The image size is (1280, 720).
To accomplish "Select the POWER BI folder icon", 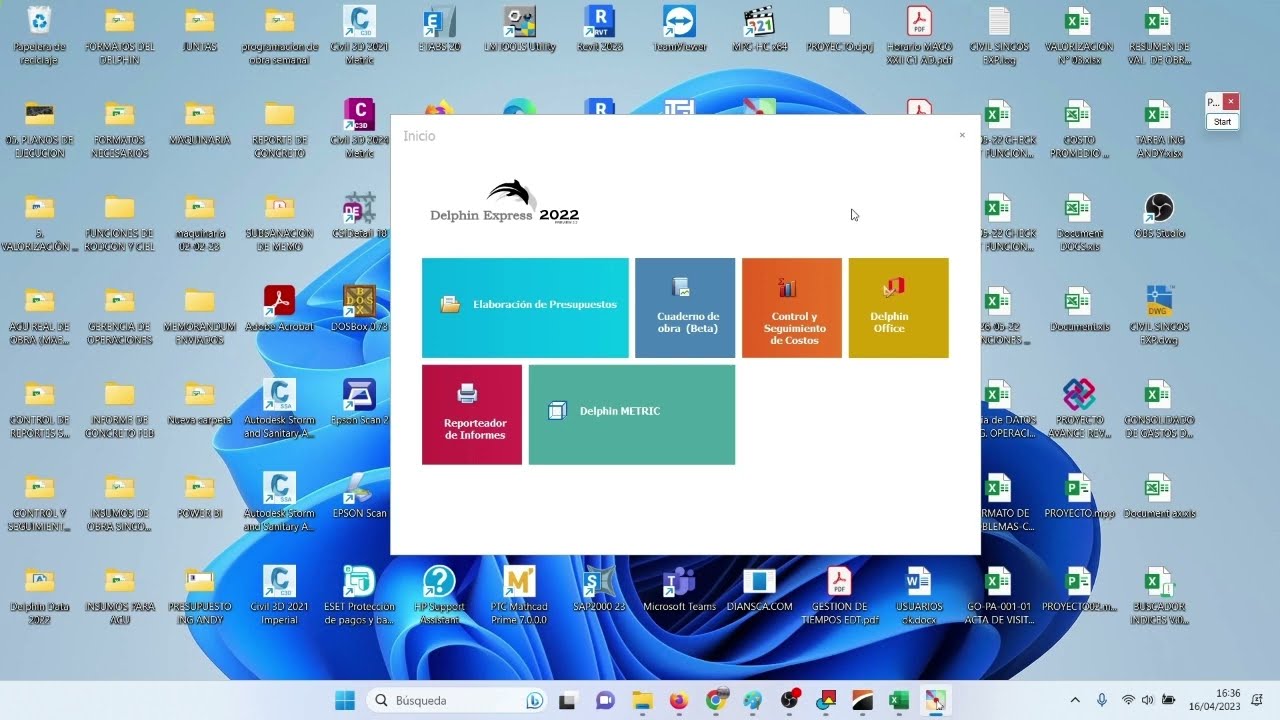I will click(200, 495).
